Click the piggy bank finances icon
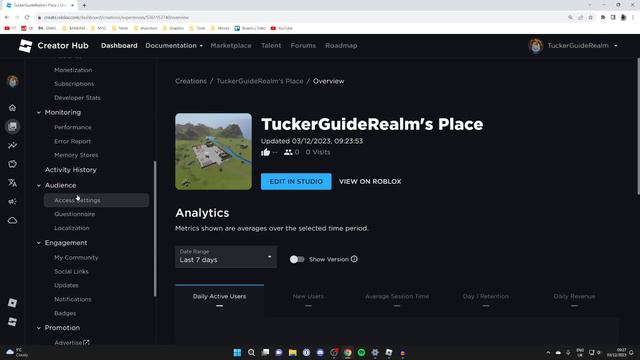640x360 pixels. click(12, 164)
